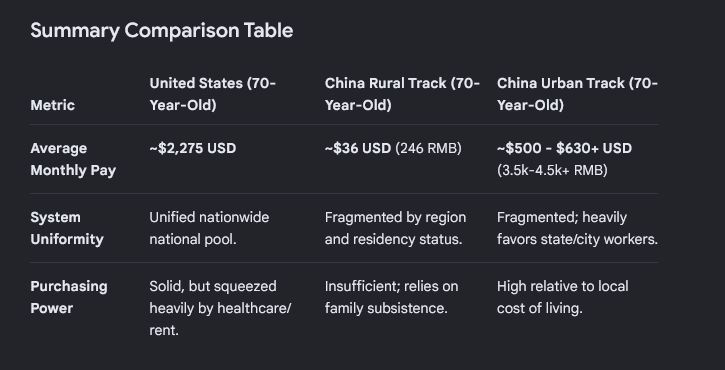Screen dimensions: 725x370
Task: Click Solid, but squeezed heavily by healthcare cell
Action: point(221,308)
